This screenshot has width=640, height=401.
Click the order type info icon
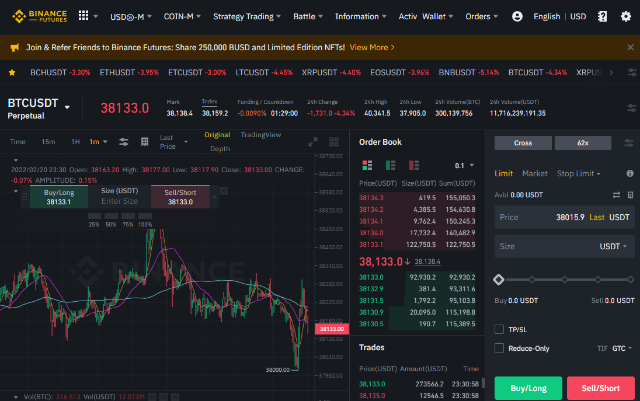coord(630,174)
